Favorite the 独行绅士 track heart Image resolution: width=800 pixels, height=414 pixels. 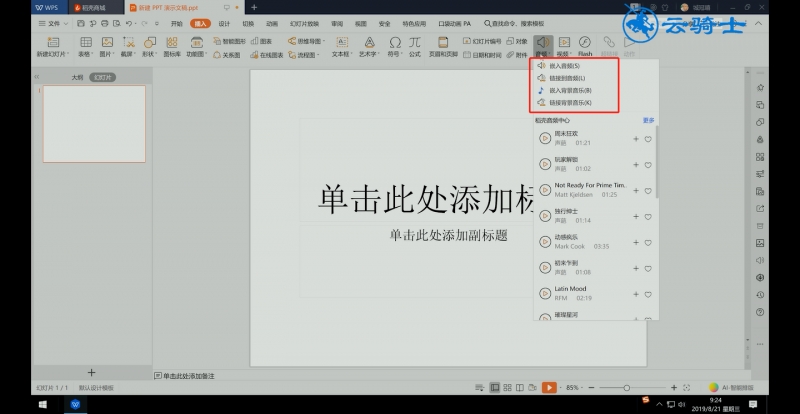(648, 217)
